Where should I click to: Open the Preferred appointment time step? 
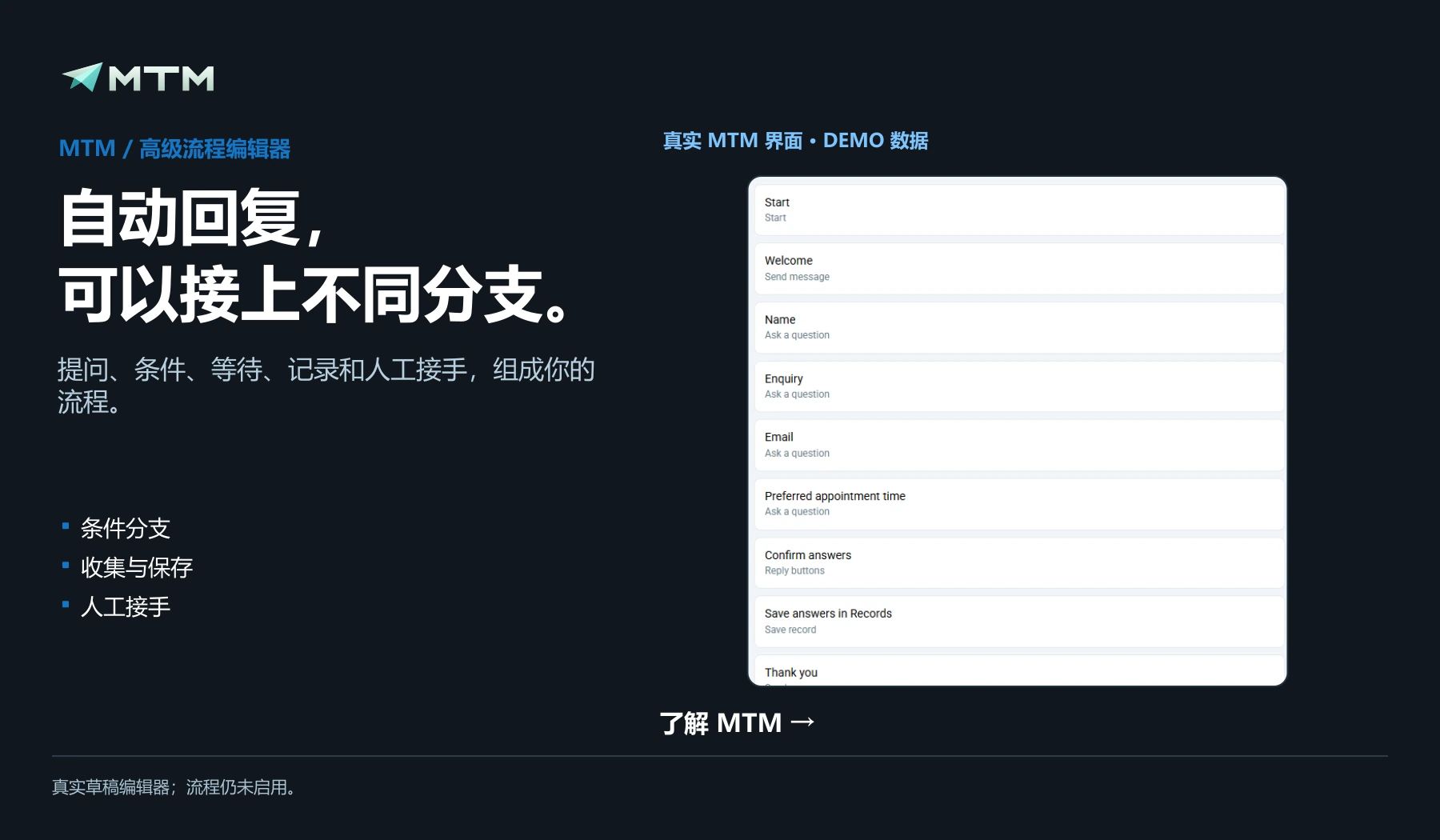(x=1019, y=504)
